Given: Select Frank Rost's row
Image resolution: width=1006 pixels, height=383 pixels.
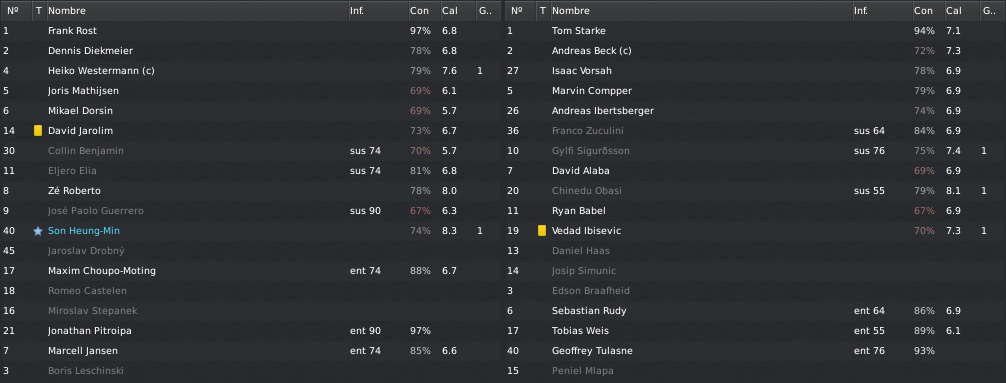Looking at the screenshot, I should point(250,31).
